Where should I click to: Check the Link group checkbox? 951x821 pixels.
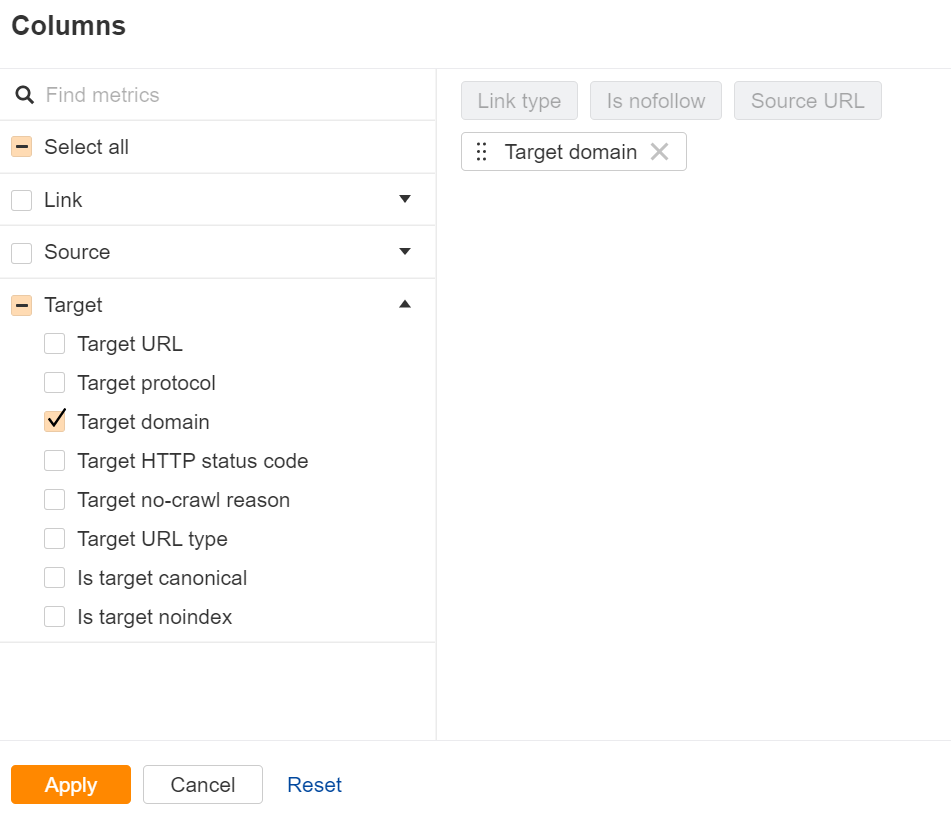(x=22, y=200)
